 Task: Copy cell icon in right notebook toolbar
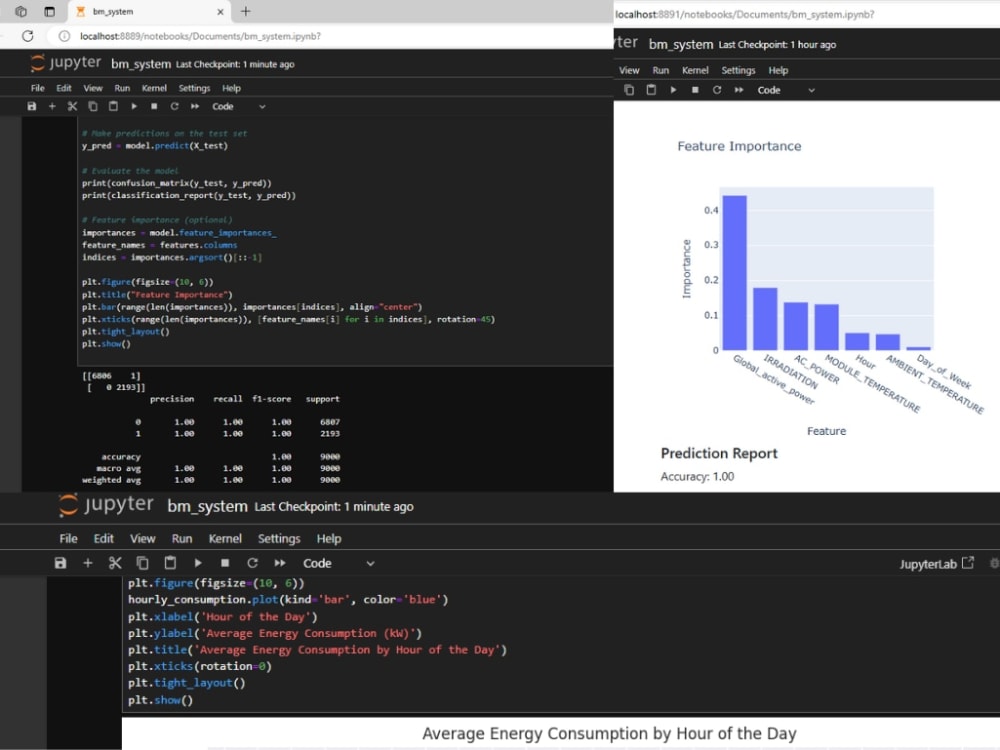point(629,90)
